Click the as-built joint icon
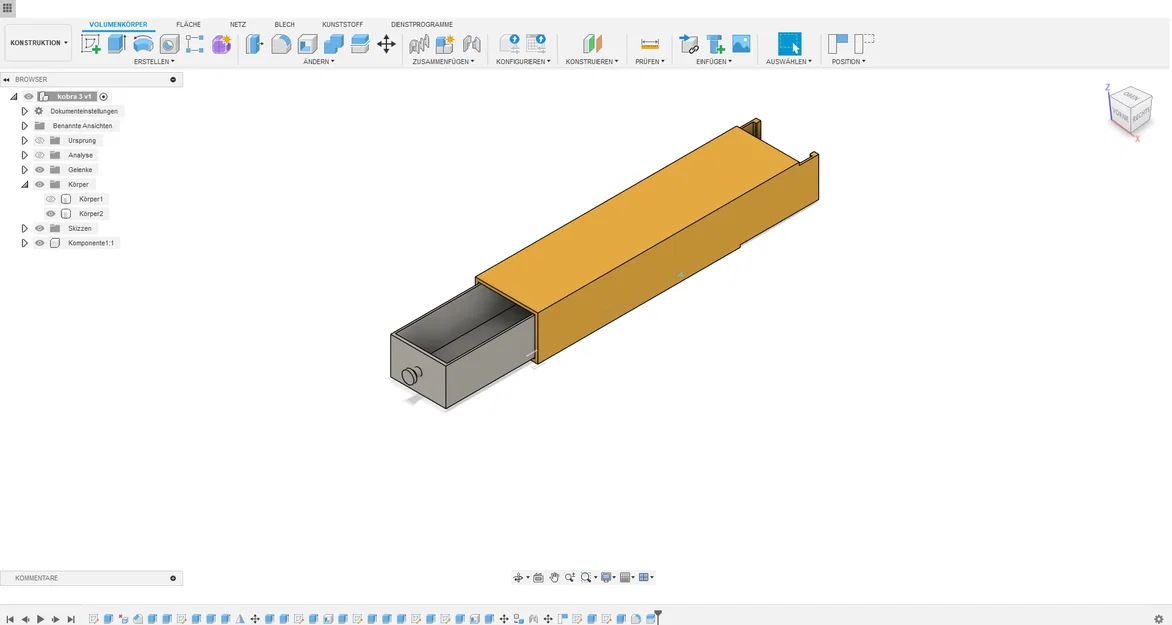 472,44
